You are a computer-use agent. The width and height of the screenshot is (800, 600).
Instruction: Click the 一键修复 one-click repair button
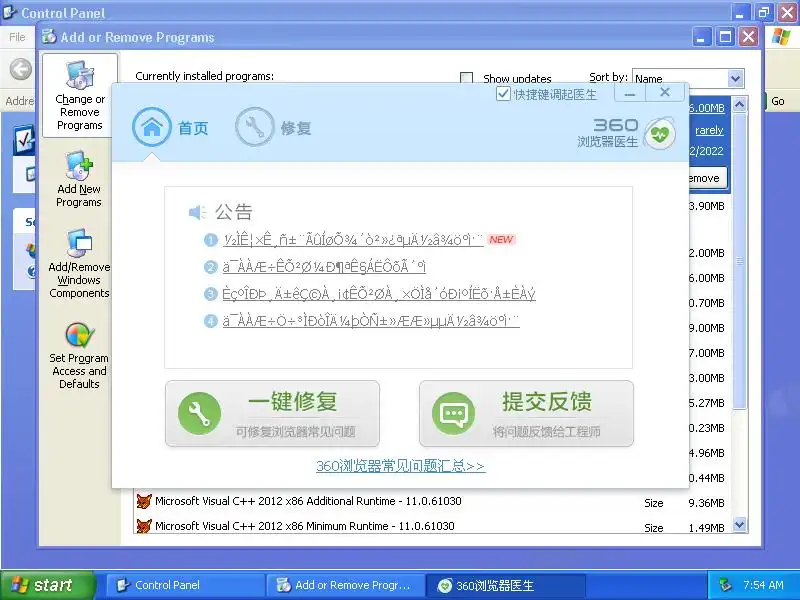click(272, 413)
